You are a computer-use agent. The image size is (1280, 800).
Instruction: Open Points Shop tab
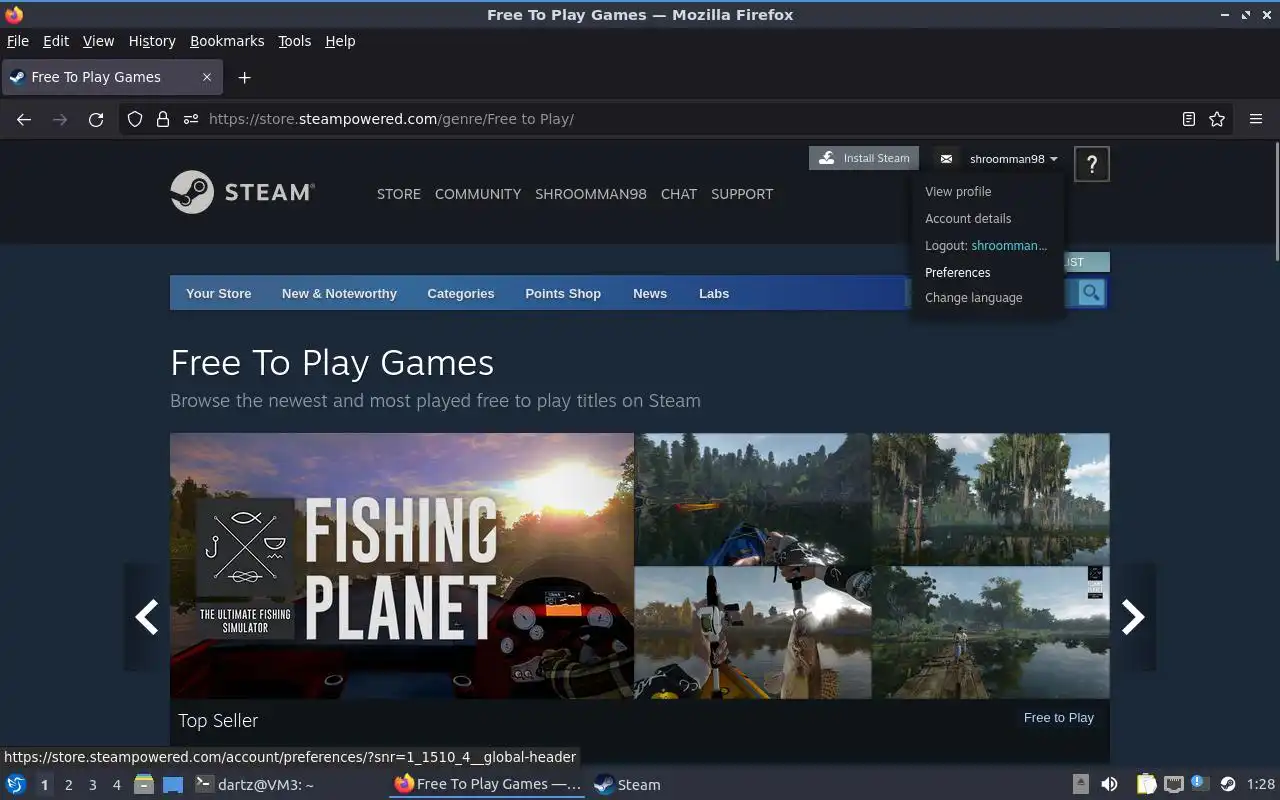coord(563,293)
